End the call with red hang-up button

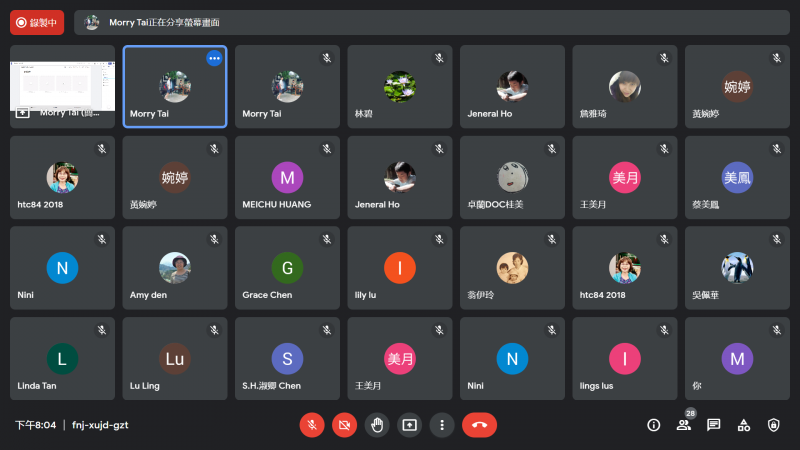coord(480,425)
